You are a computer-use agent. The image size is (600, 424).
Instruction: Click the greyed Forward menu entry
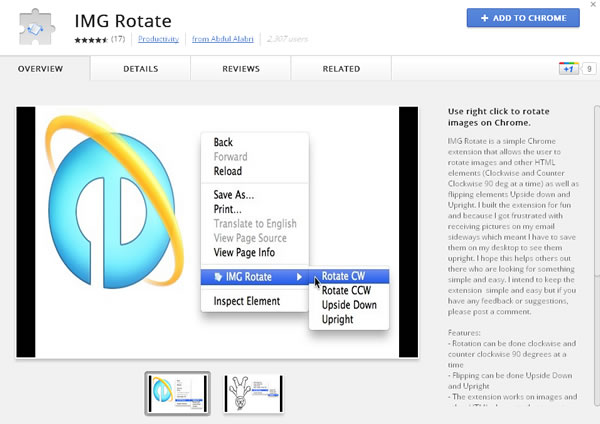coord(230,157)
